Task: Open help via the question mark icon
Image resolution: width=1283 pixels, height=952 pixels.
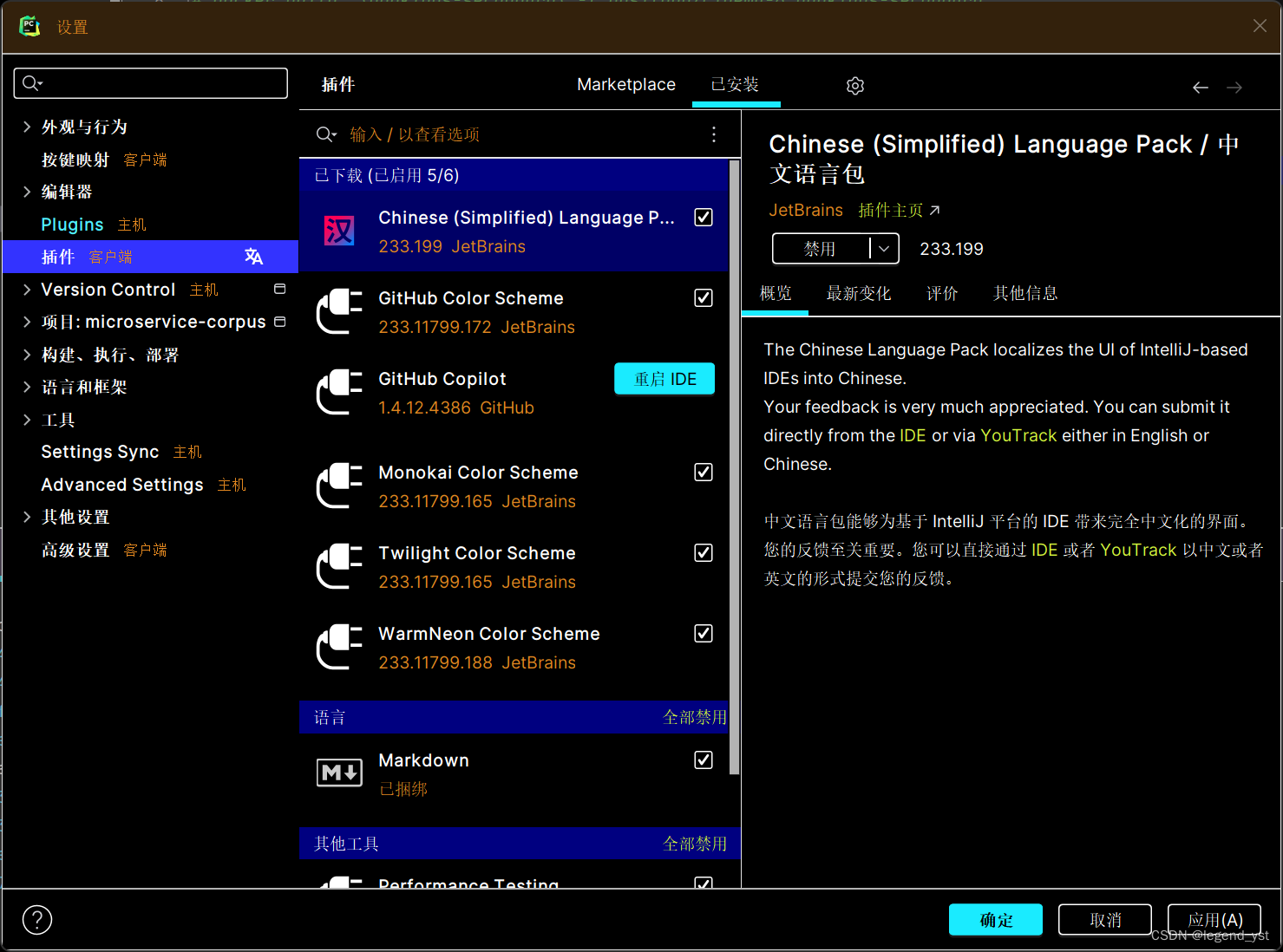Action: (37, 920)
